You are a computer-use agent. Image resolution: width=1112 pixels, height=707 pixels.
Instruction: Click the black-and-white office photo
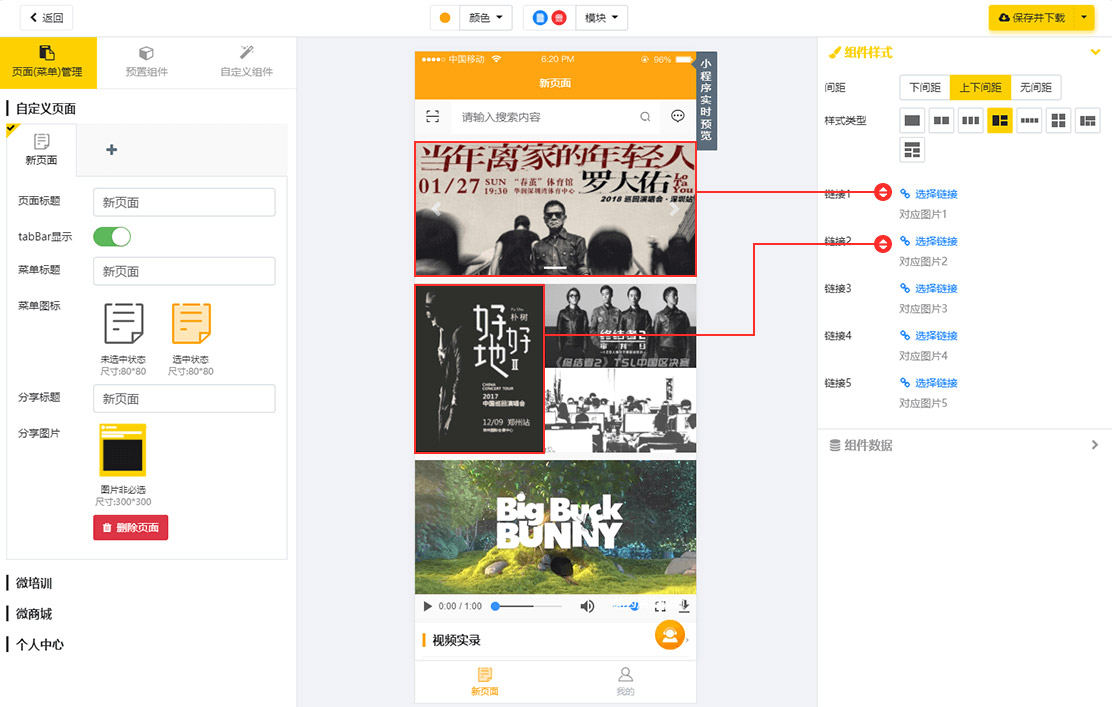point(621,411)
